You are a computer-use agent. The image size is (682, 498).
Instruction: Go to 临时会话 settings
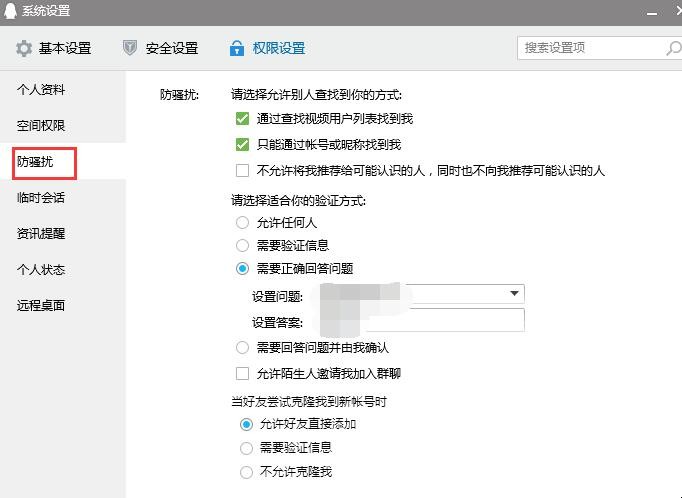(41, 198)
